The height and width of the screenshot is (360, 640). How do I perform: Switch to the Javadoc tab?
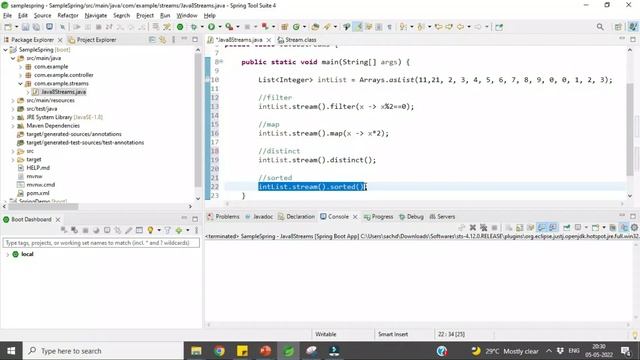pyautogui.click(x=259, y=217)
